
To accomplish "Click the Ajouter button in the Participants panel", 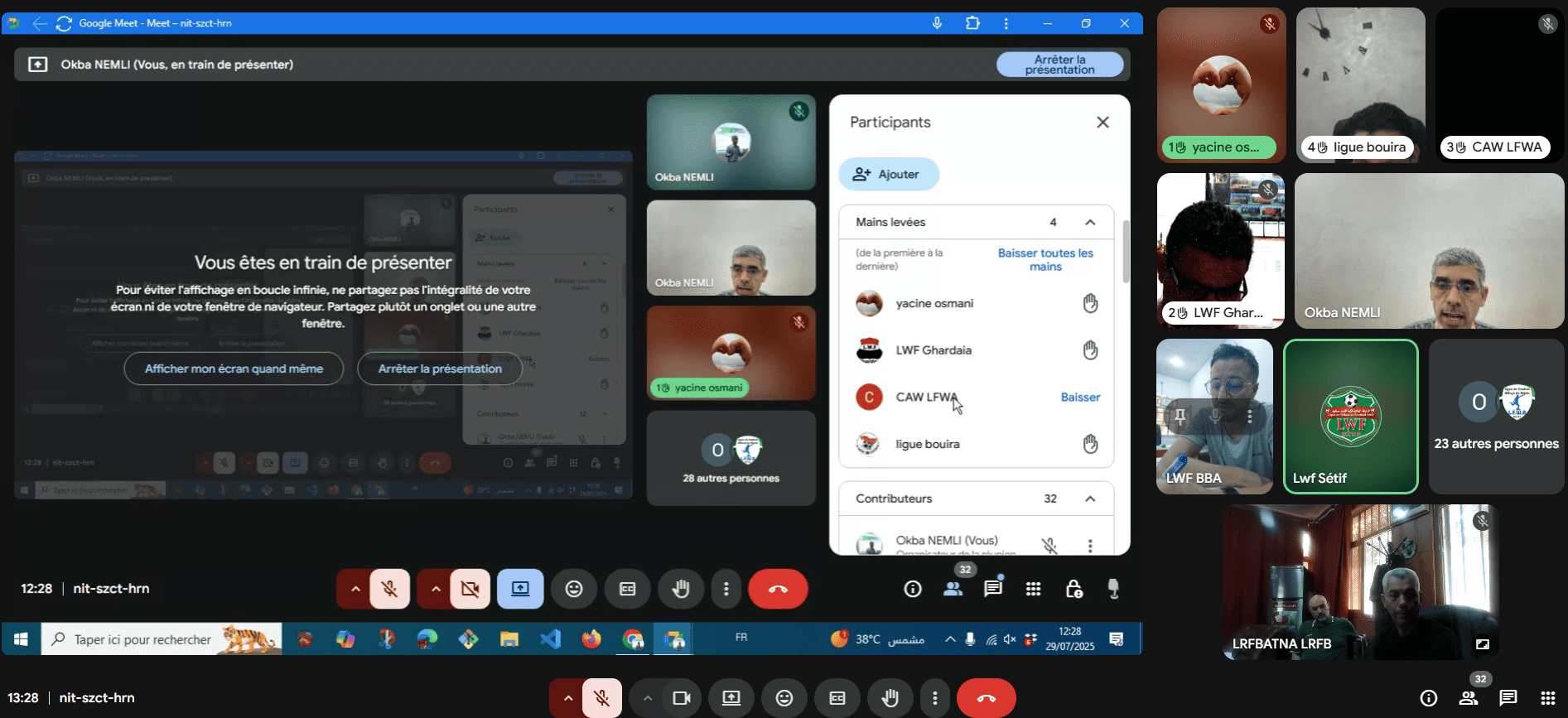I will coord(889,174).
